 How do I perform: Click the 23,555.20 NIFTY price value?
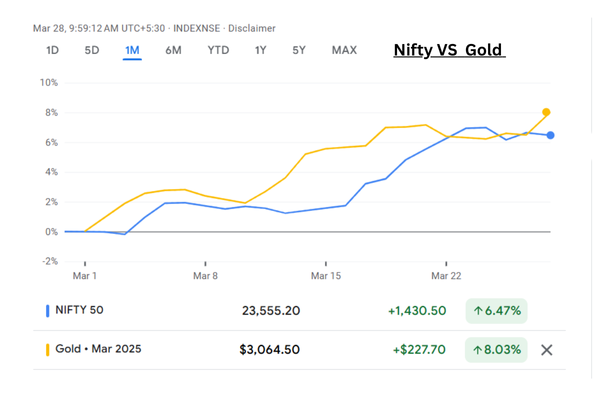coord(271,311)
